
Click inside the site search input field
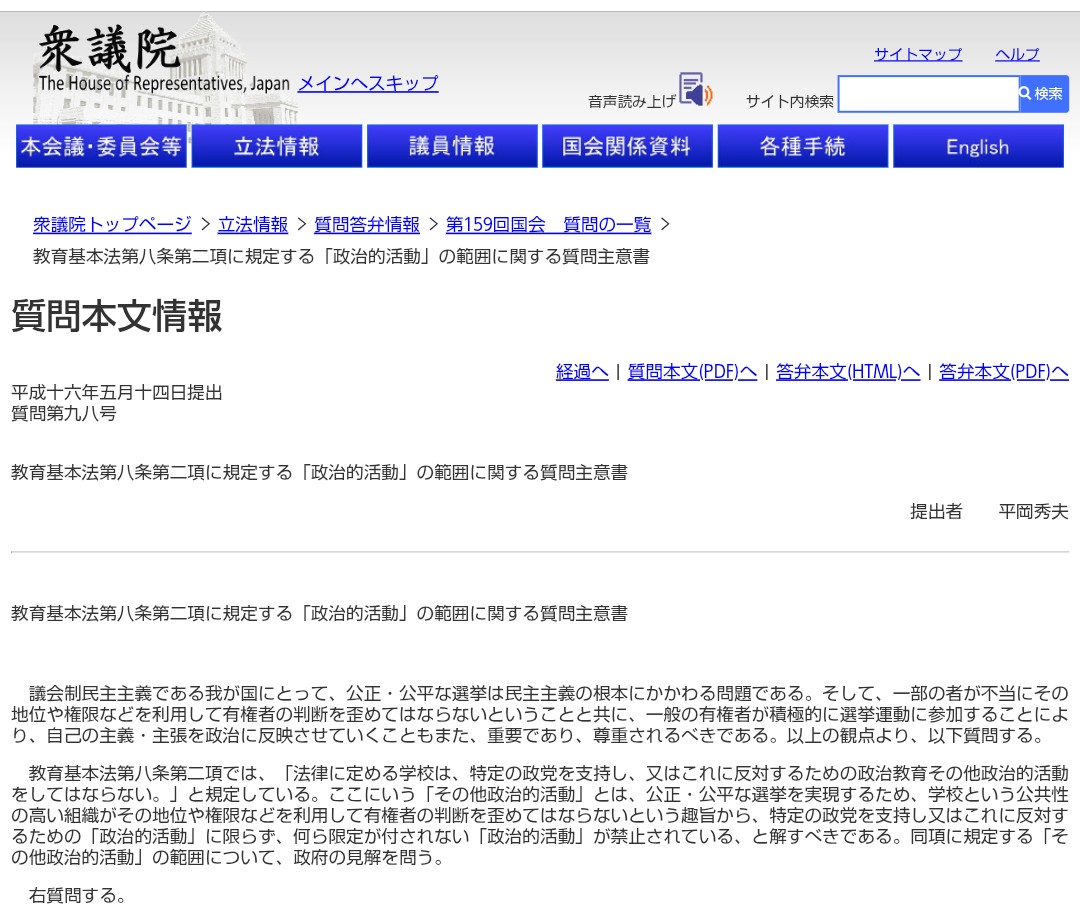click(927, 94)
